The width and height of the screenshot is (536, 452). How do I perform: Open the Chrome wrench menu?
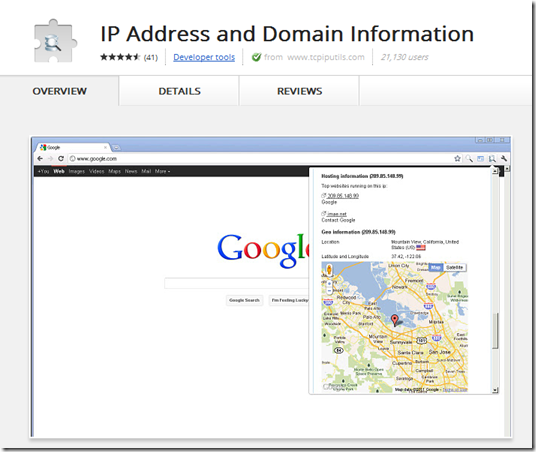(x=504, y=159)
